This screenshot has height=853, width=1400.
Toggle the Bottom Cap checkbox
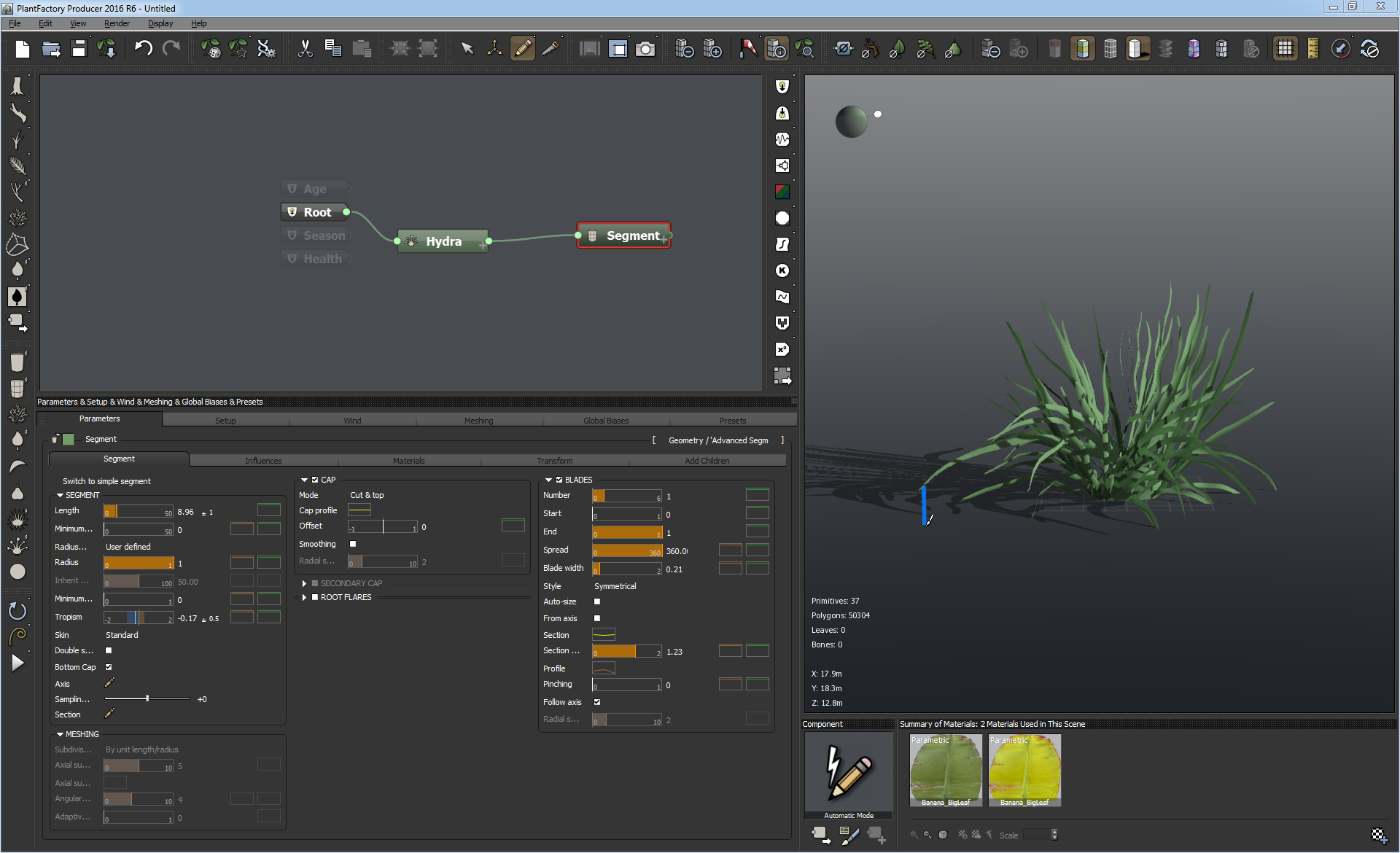109,667
